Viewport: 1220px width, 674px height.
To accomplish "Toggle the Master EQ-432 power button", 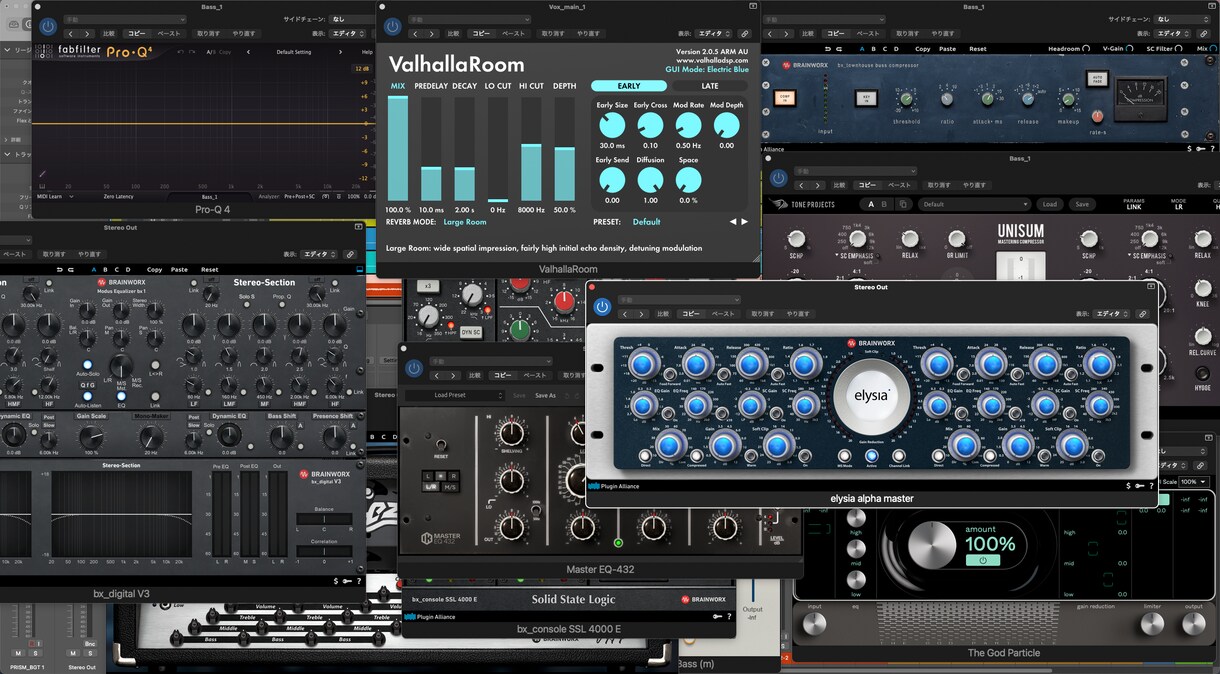I will coord(415,369).
